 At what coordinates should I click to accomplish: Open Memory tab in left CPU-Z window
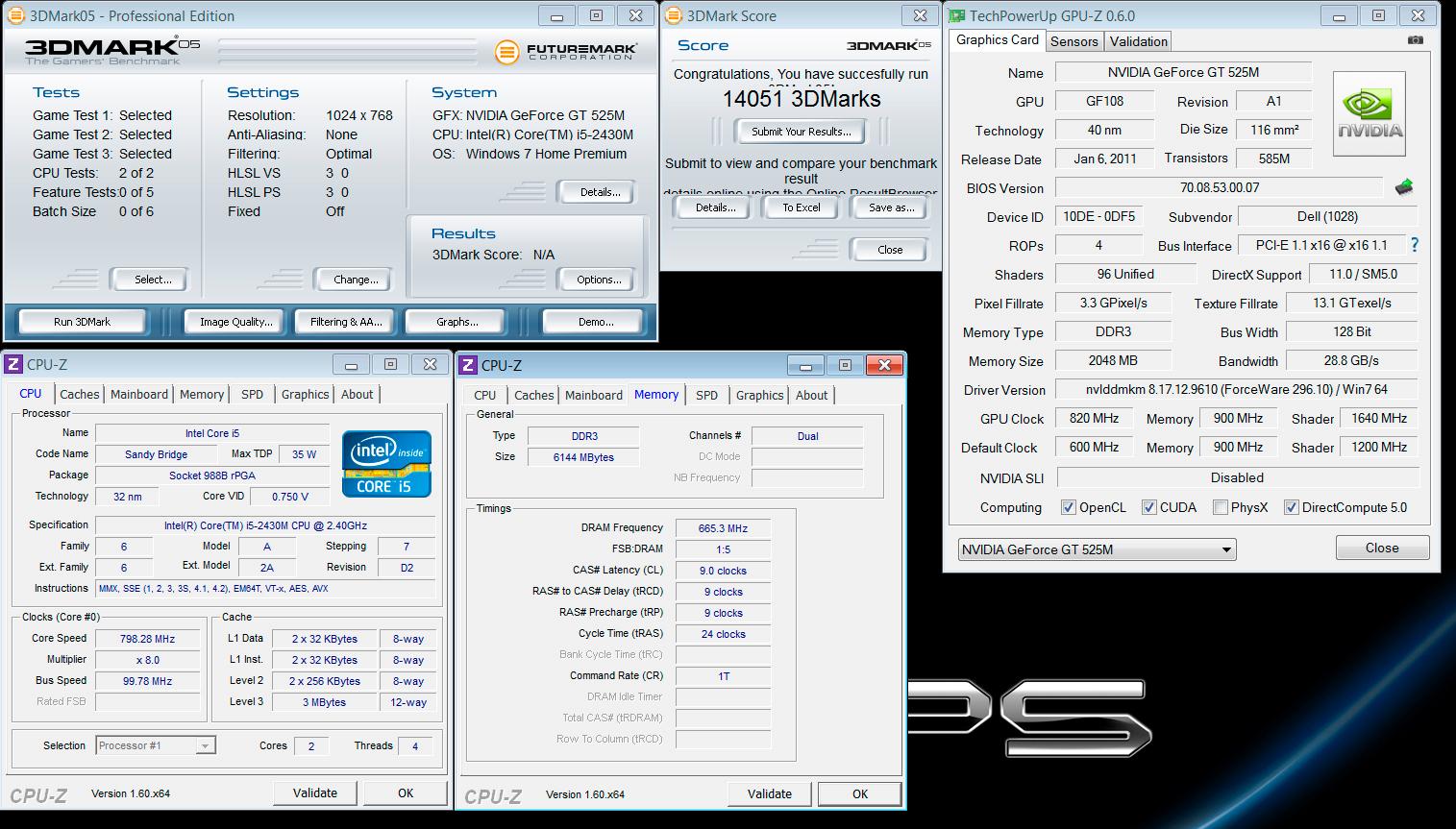[x=202, y=394]
